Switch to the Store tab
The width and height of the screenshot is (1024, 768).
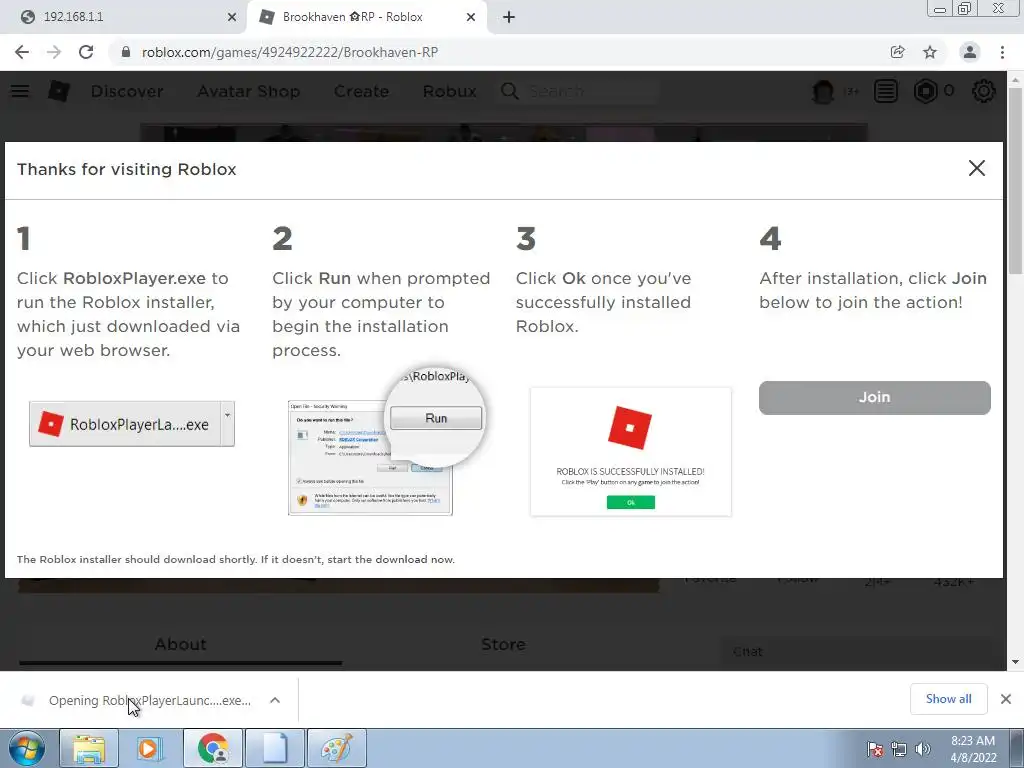[x=503, y=645]
